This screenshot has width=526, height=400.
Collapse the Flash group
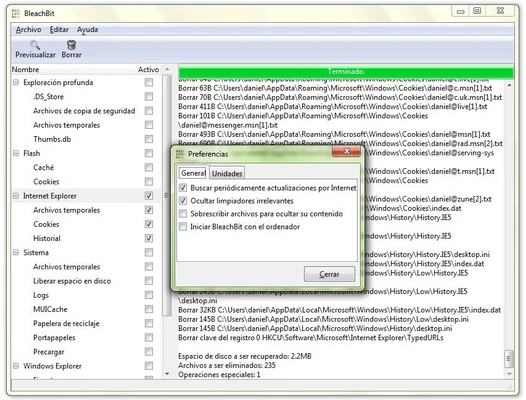point(16,153)
